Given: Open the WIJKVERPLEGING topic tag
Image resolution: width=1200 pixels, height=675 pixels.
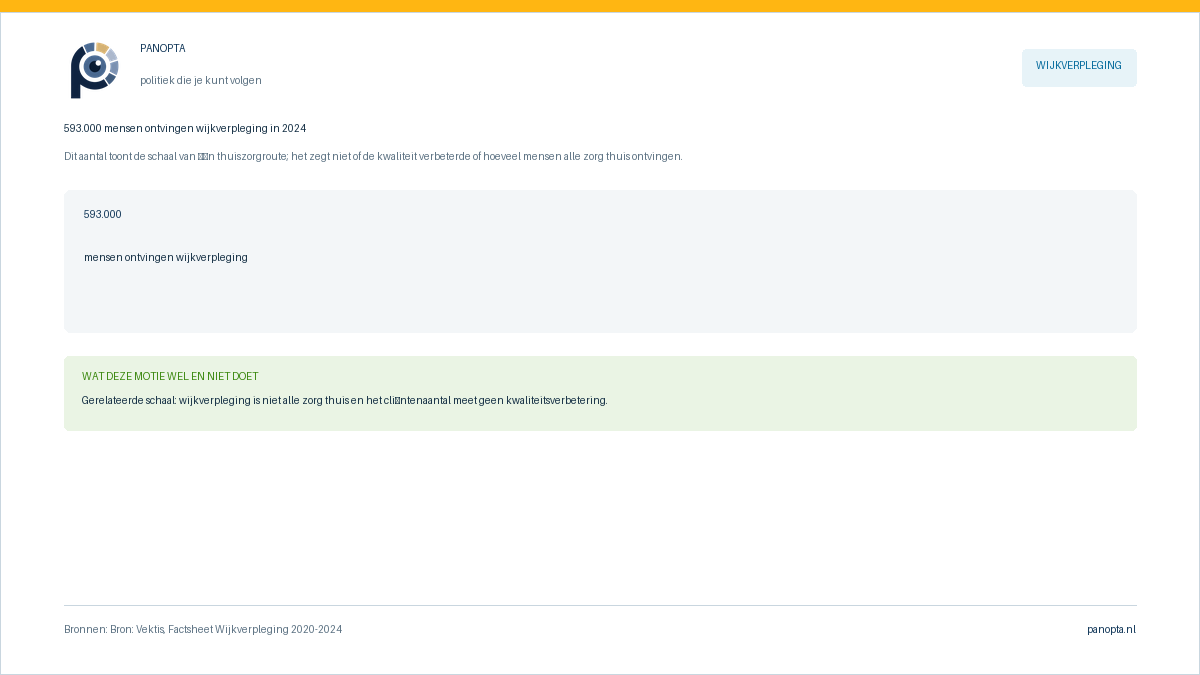Looking at the screenshot, I should coord(1079,67).
